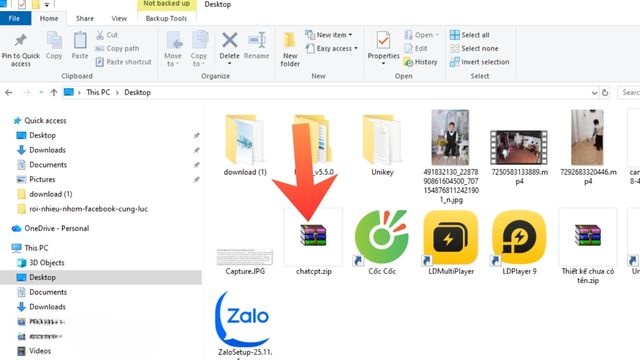Click Copy path in Clipboard group
640x360 pixels.
(x=118, y=49)
